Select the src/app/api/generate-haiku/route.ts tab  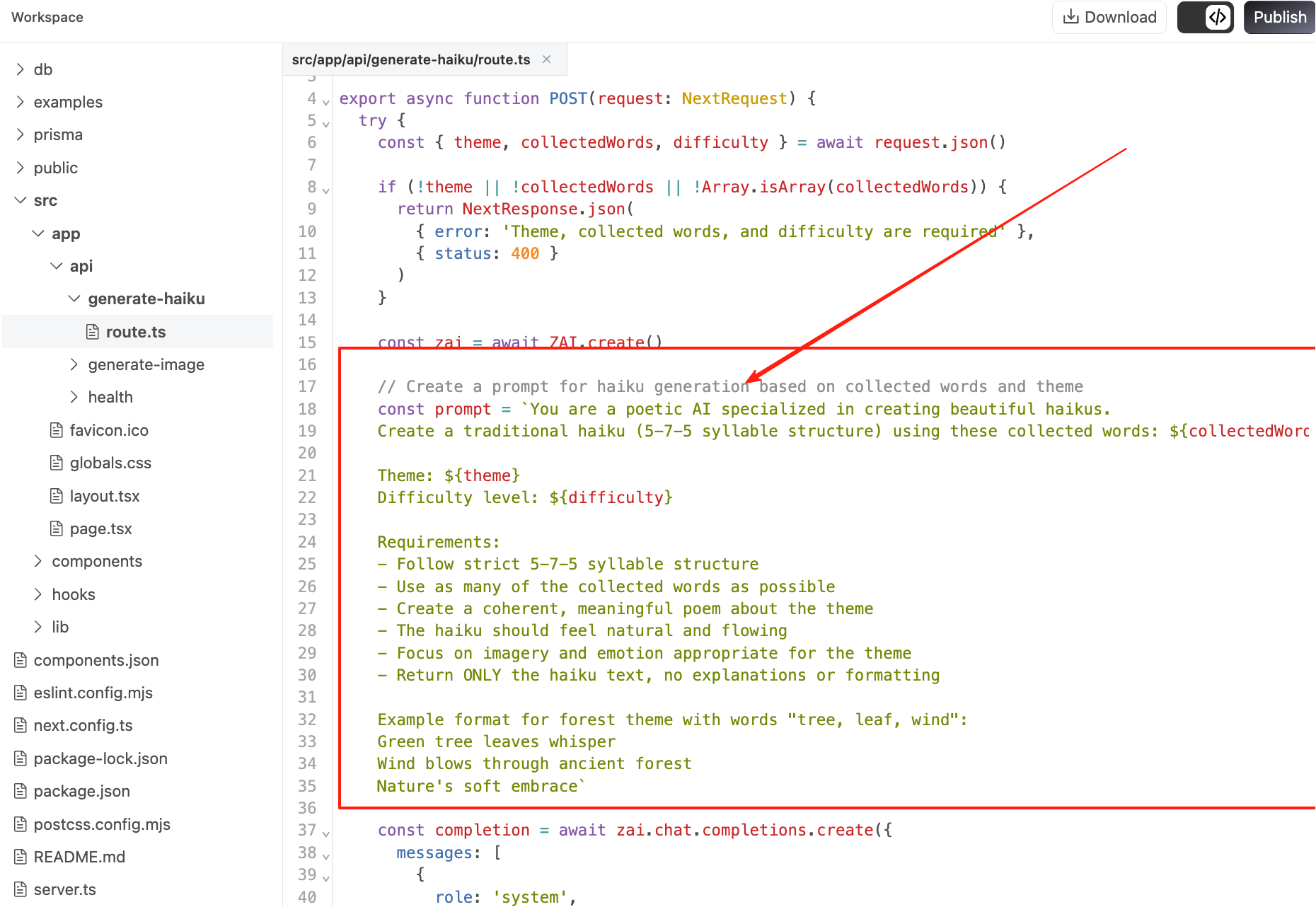point(410,60)
